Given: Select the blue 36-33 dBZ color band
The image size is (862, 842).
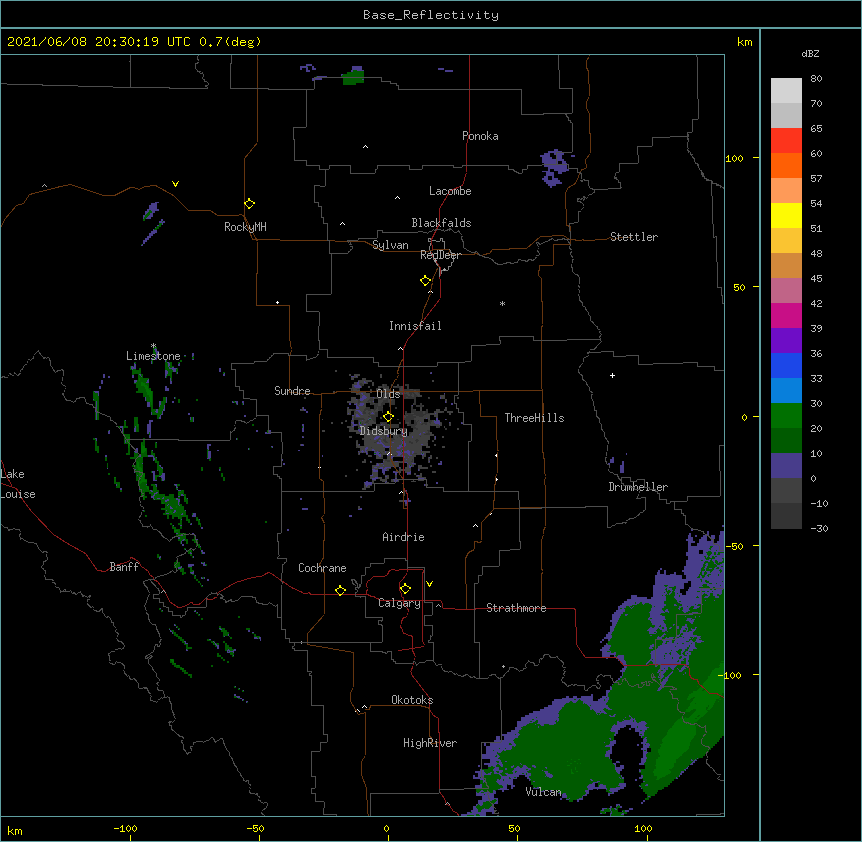Looking at the screenshot, I should coord(786,365).
